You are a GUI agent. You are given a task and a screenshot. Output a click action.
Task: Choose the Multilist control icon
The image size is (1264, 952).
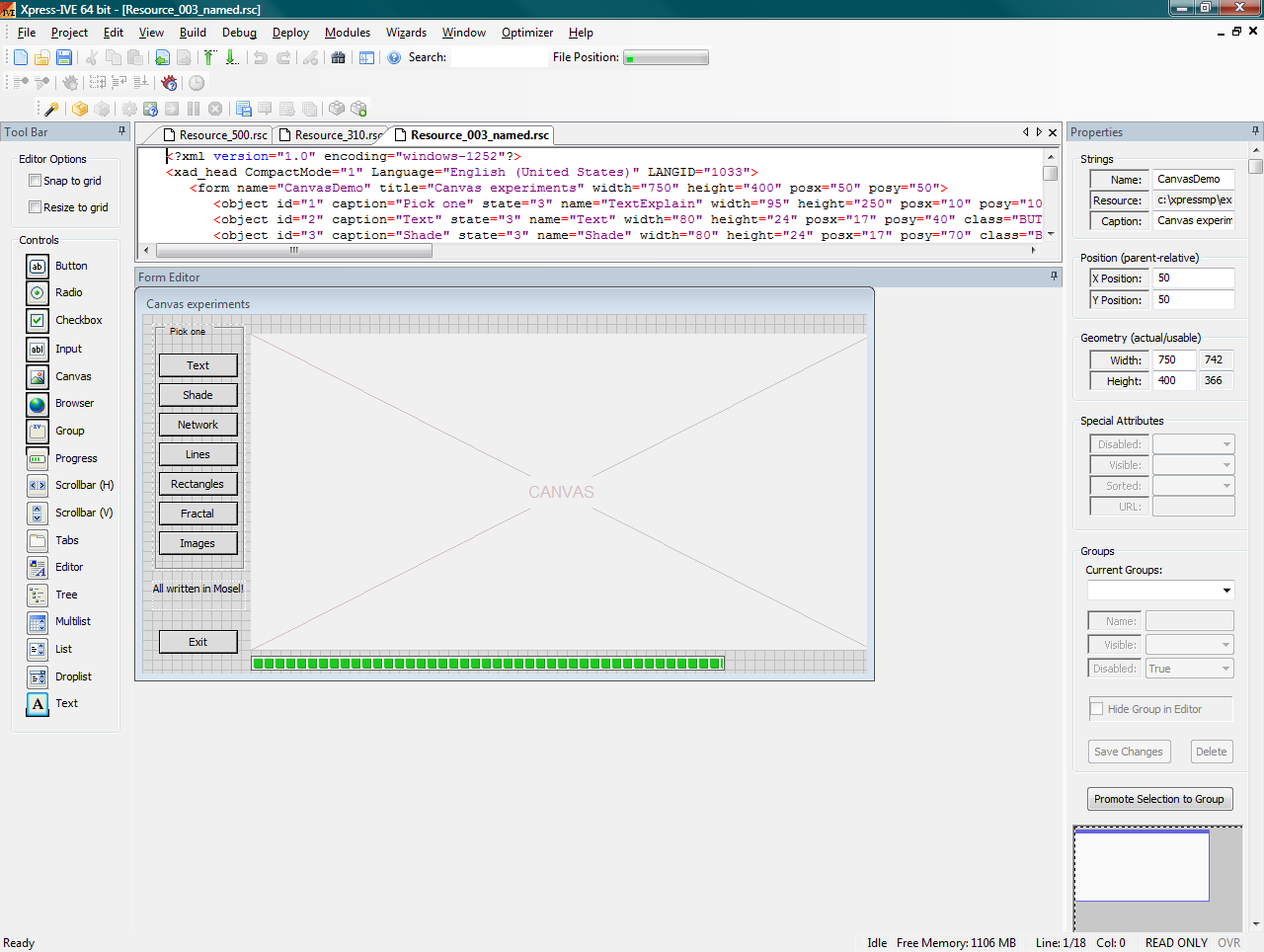click(38, 622)
